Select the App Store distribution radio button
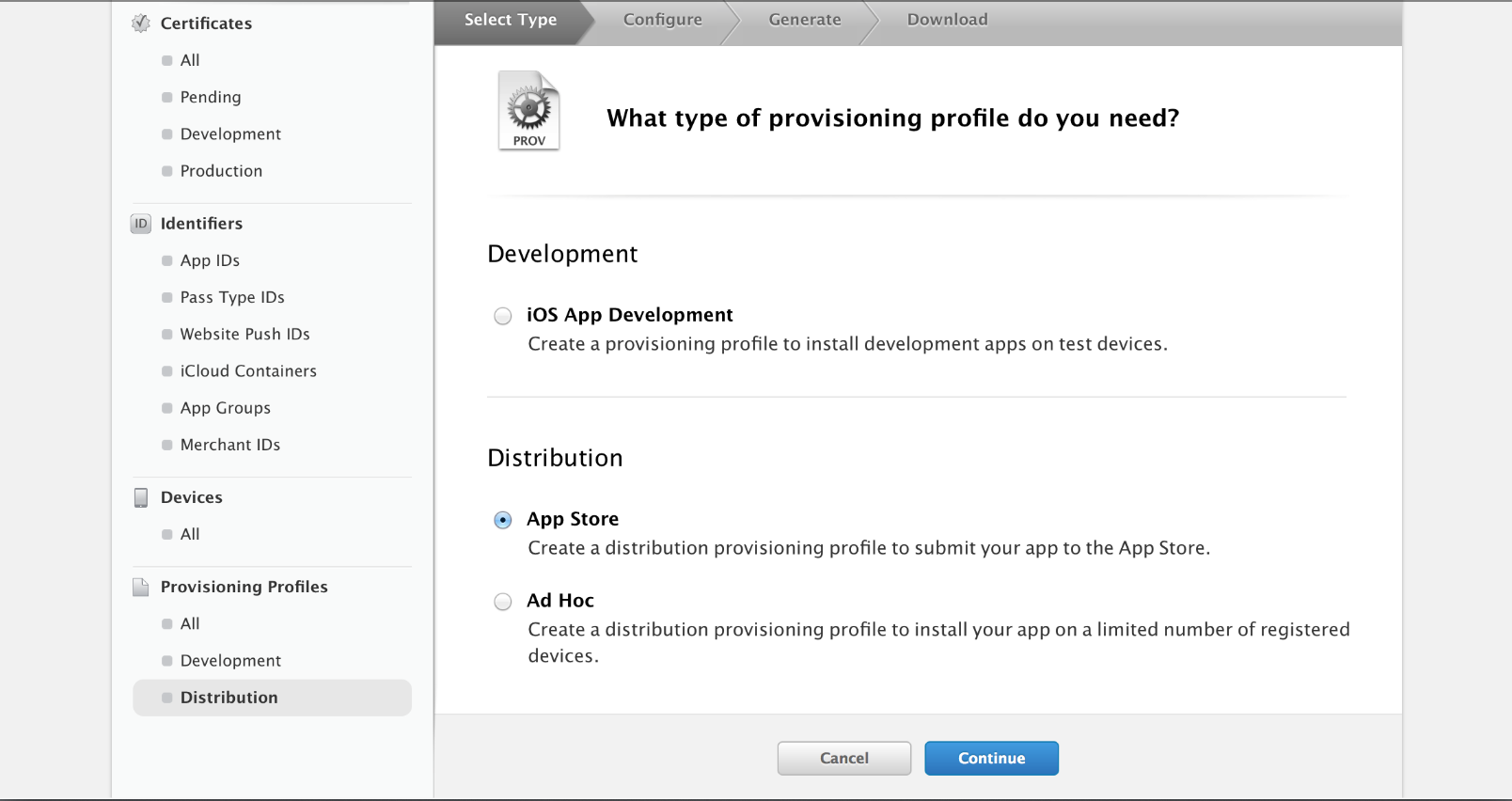Screen dimensions: 1512x801 [503, 520]
